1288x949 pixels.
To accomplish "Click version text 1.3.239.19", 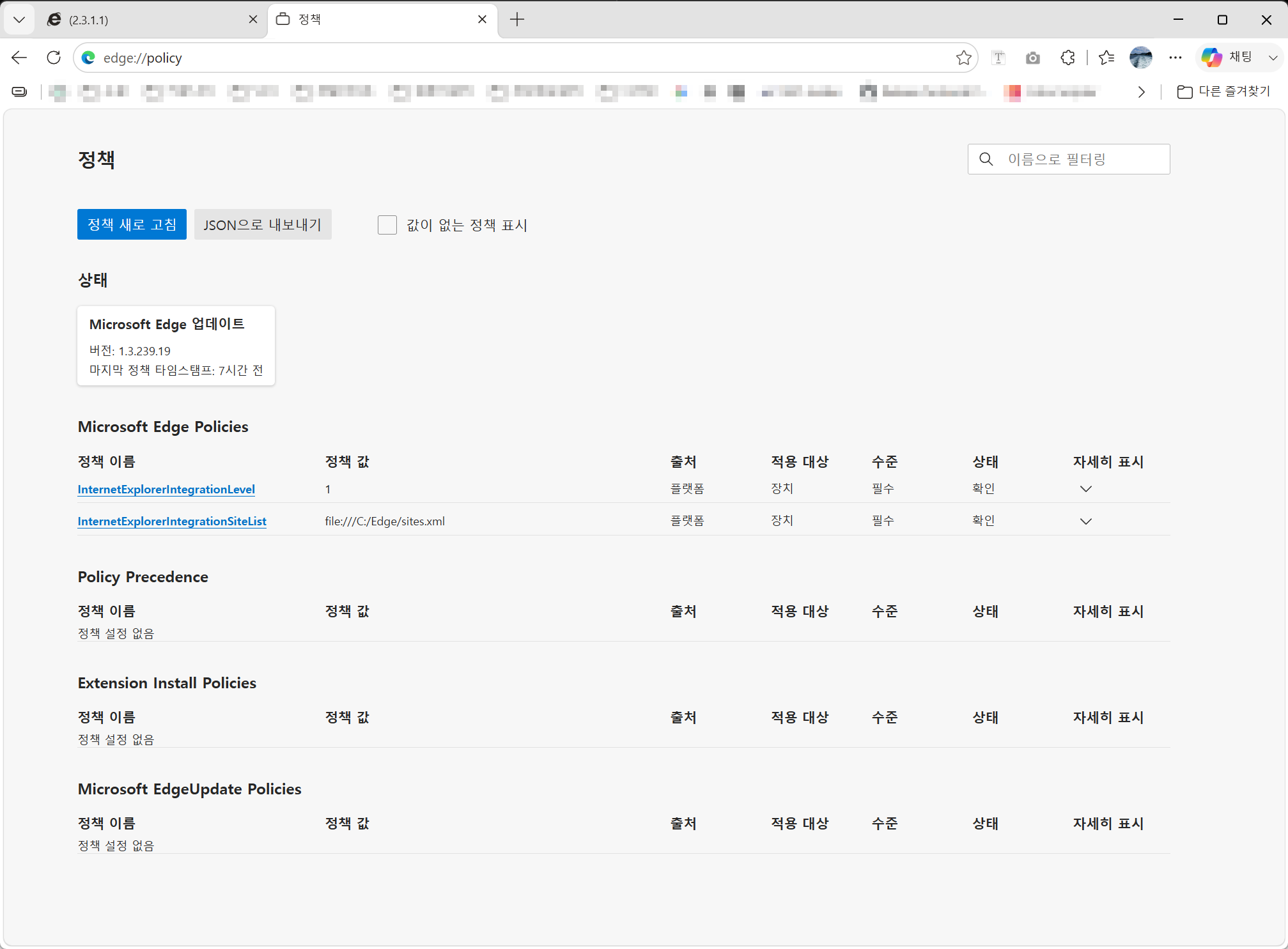I will tap(144, 351).
